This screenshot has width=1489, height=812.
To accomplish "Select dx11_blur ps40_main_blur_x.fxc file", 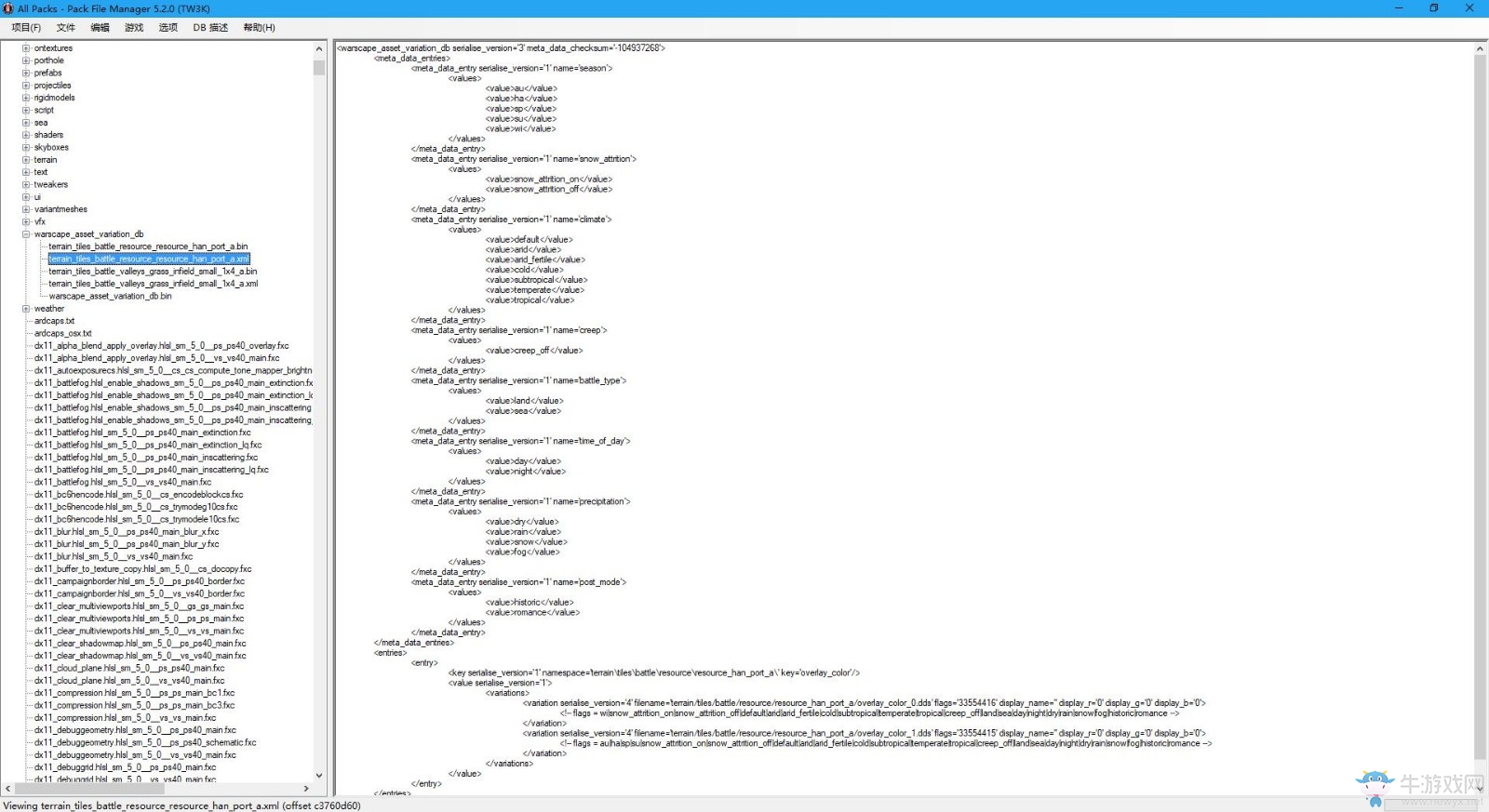I will pyautogui.click(x=127, y=532).
